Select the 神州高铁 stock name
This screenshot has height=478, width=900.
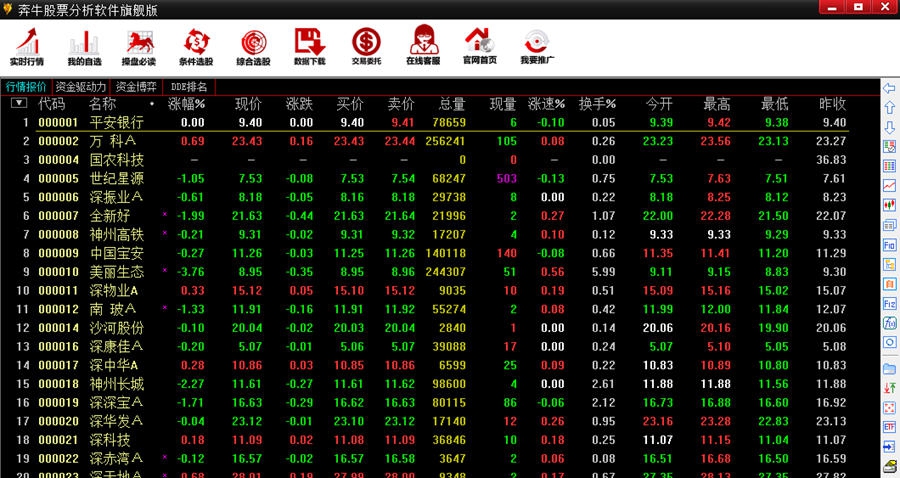(117, 235)
